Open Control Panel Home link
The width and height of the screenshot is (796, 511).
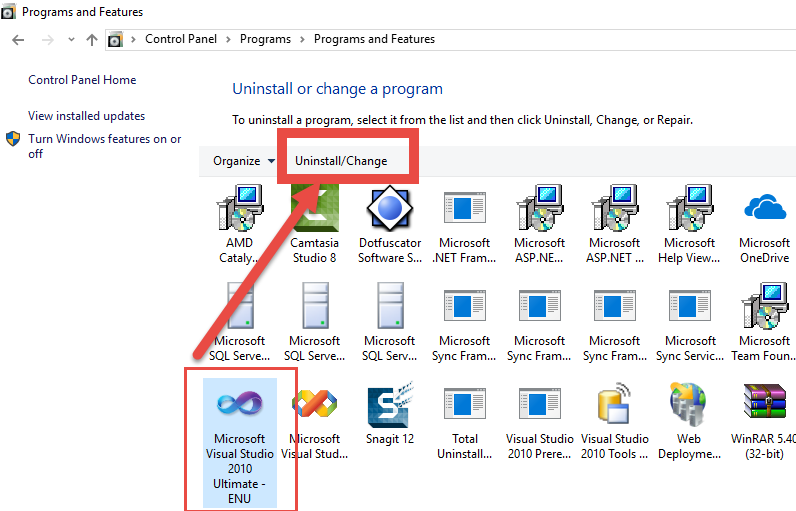[x=82, y=80]
